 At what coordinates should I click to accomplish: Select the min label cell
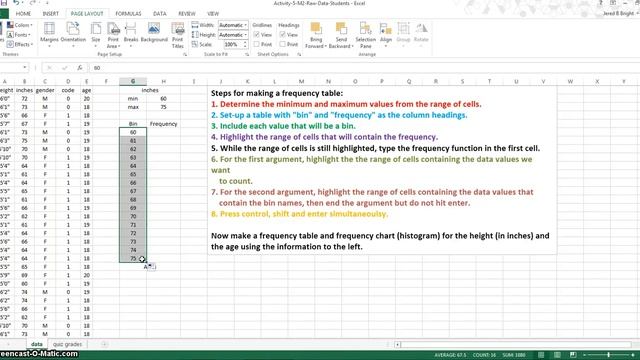133,98
